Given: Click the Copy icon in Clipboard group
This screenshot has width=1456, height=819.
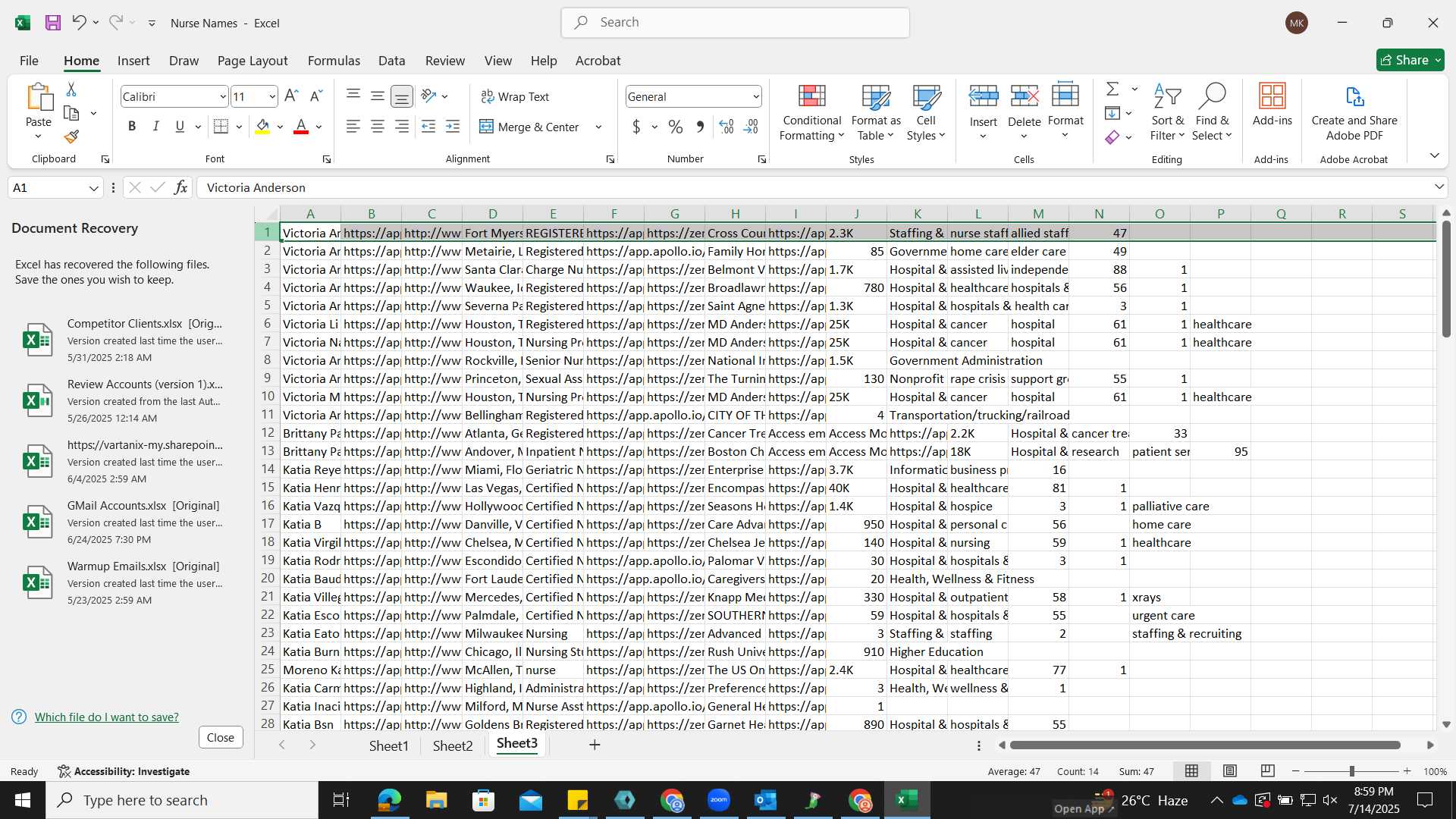Looking at the screenshot, I should pyautogui.click(x=71, y=113).
